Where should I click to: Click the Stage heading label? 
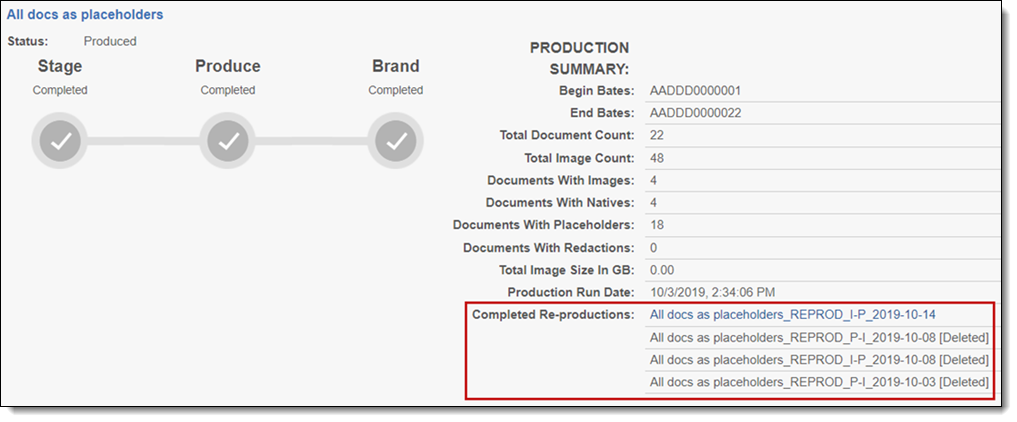click(x=60, y=67)
